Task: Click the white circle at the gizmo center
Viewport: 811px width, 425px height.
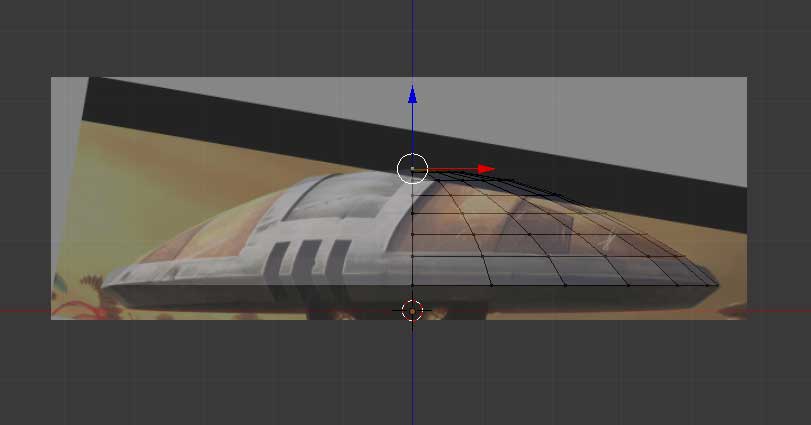Action: click(412, 169)
